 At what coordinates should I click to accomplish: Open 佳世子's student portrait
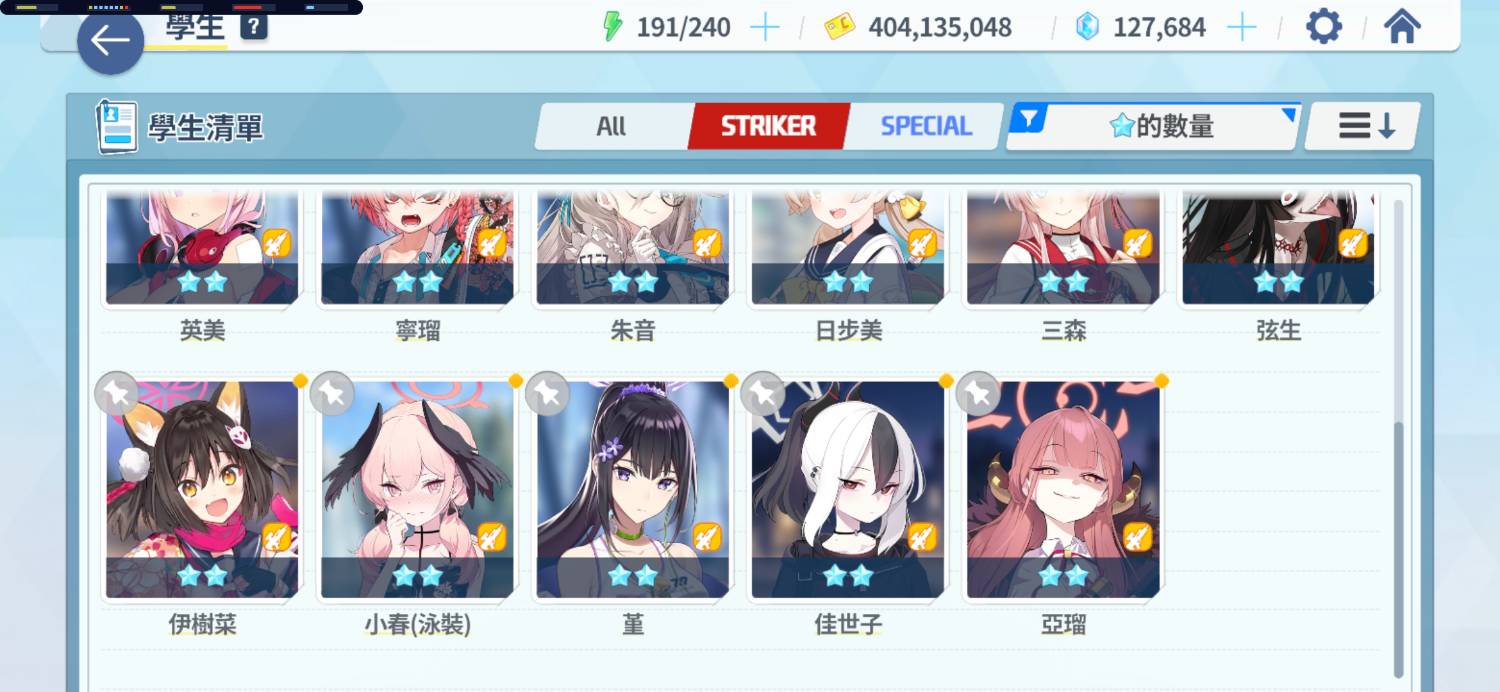pyautogui.click(x=848, y=489)
